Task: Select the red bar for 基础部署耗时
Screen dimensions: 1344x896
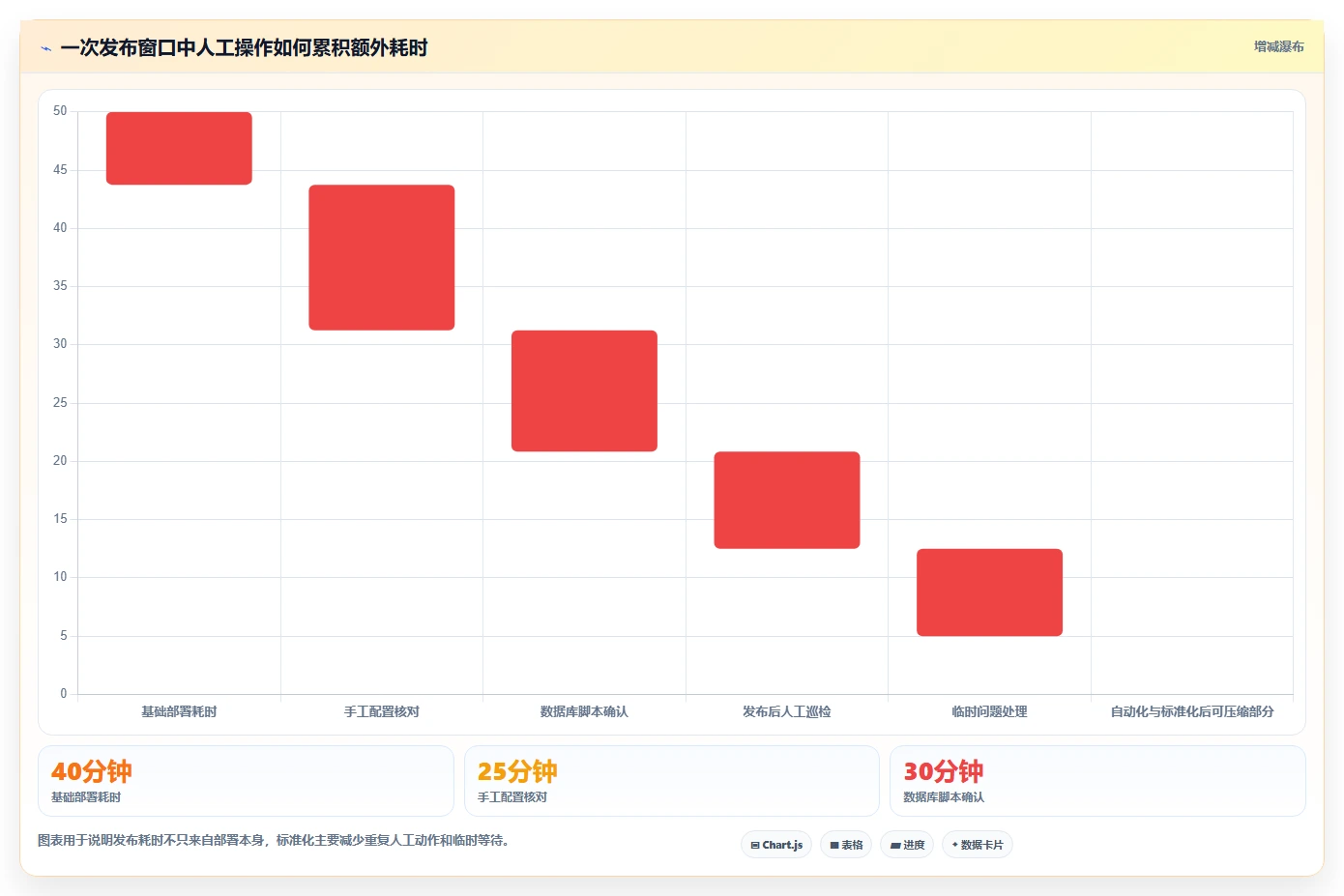Action: click(x=179, y=148)
